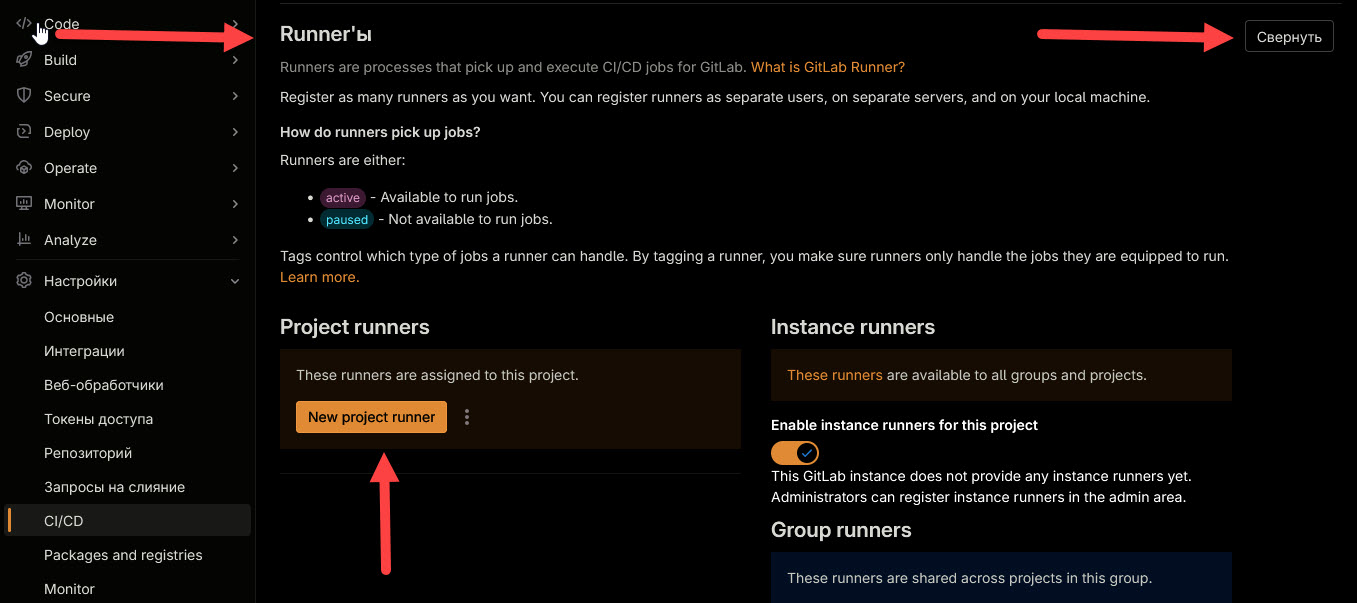The height and width of the screenshot is (603, 1357).
Task: Click the Build rocket icon
Action: 24,60
